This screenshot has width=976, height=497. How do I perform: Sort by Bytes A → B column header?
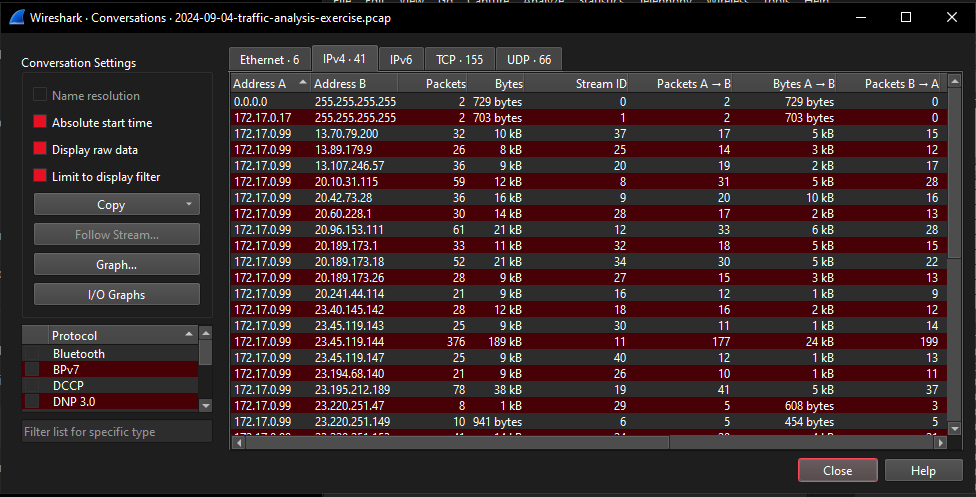[784, 83]
